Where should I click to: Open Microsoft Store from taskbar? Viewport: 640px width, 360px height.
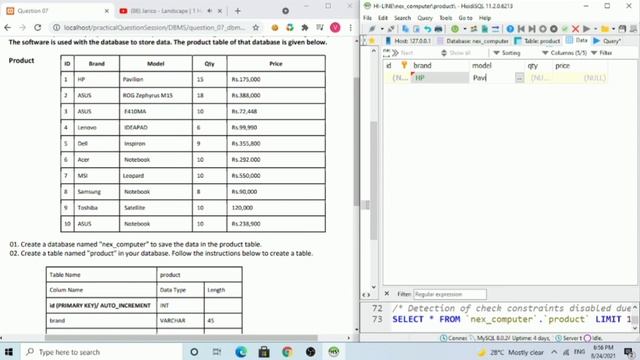[x=264, y=352]
